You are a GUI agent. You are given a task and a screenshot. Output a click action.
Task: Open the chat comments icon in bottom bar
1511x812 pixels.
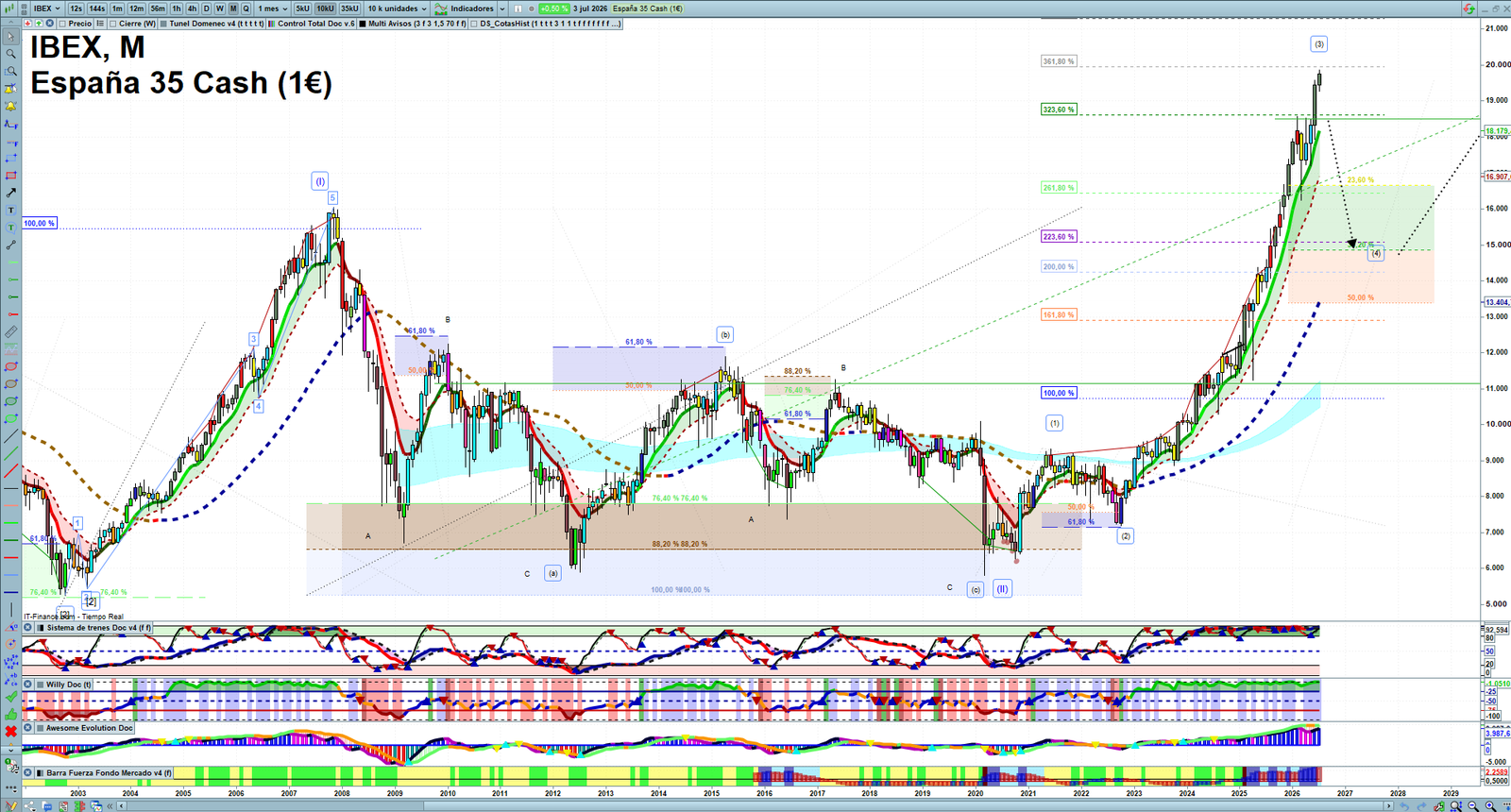(47, 805)
